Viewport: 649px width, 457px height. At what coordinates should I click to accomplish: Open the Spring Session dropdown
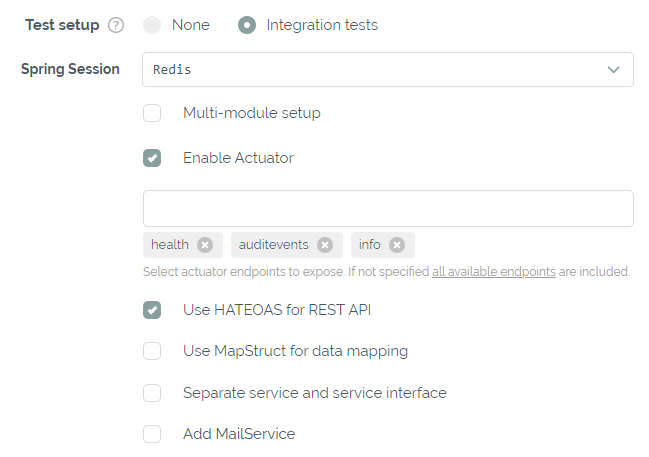[x=387, y=70]
